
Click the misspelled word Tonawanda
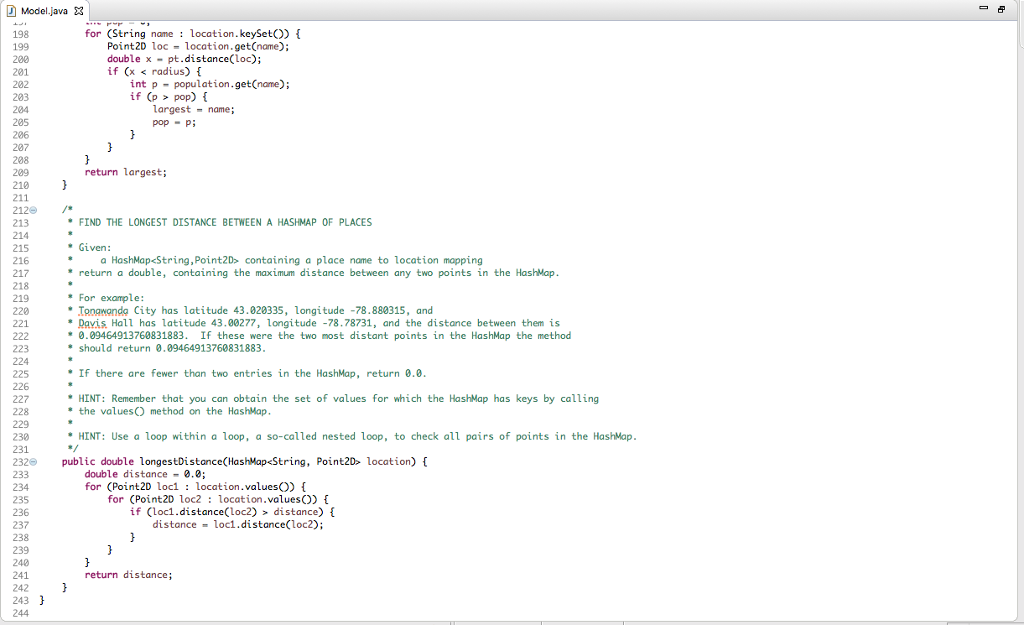103,311
